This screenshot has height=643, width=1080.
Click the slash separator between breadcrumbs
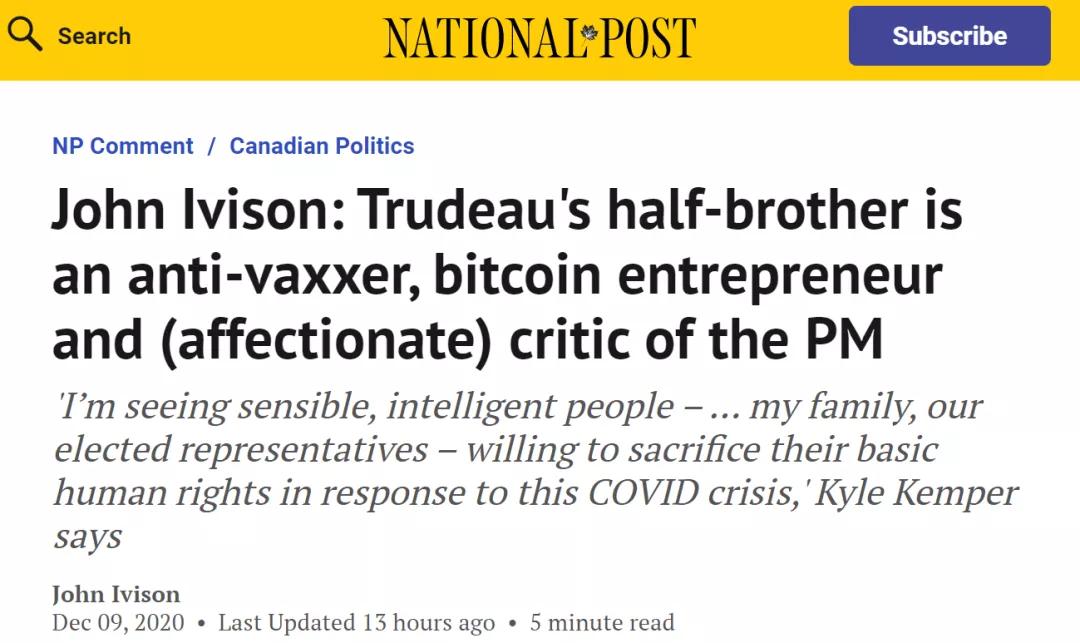tap(211, 146)
